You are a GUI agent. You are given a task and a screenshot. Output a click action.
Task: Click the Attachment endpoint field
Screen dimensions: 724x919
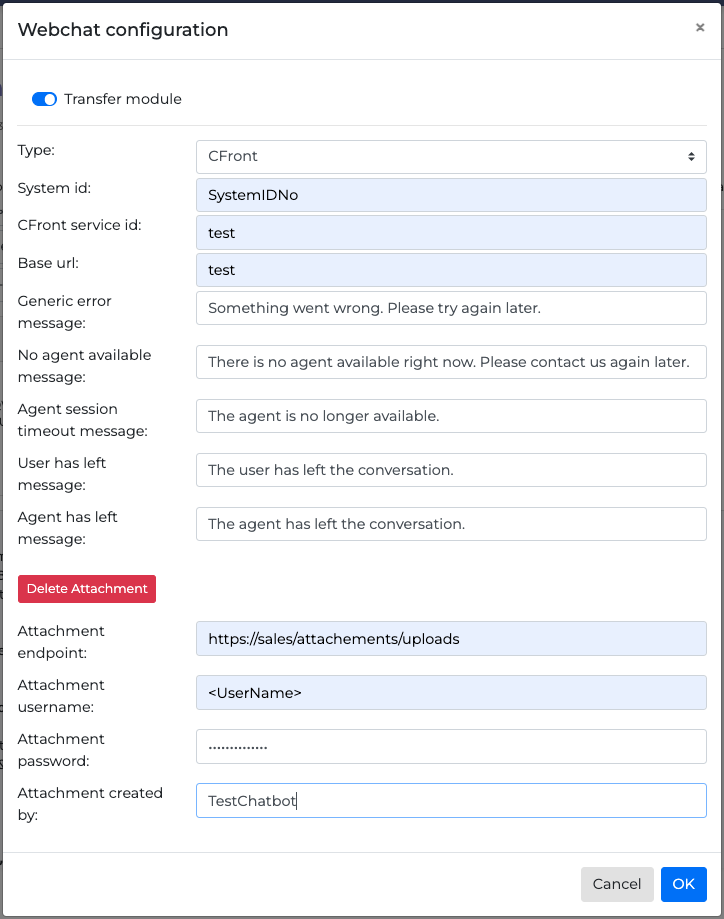(x=451, y=638)
